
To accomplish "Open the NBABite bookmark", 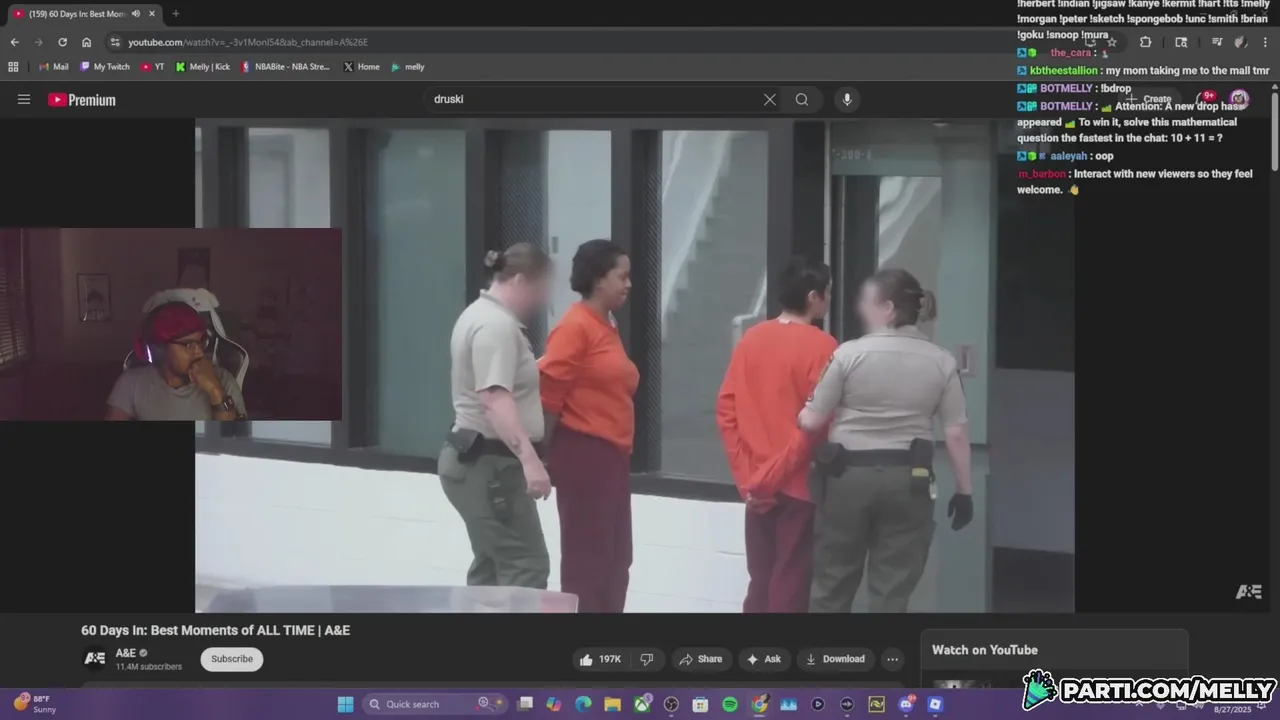I will (x=285, y=67).
